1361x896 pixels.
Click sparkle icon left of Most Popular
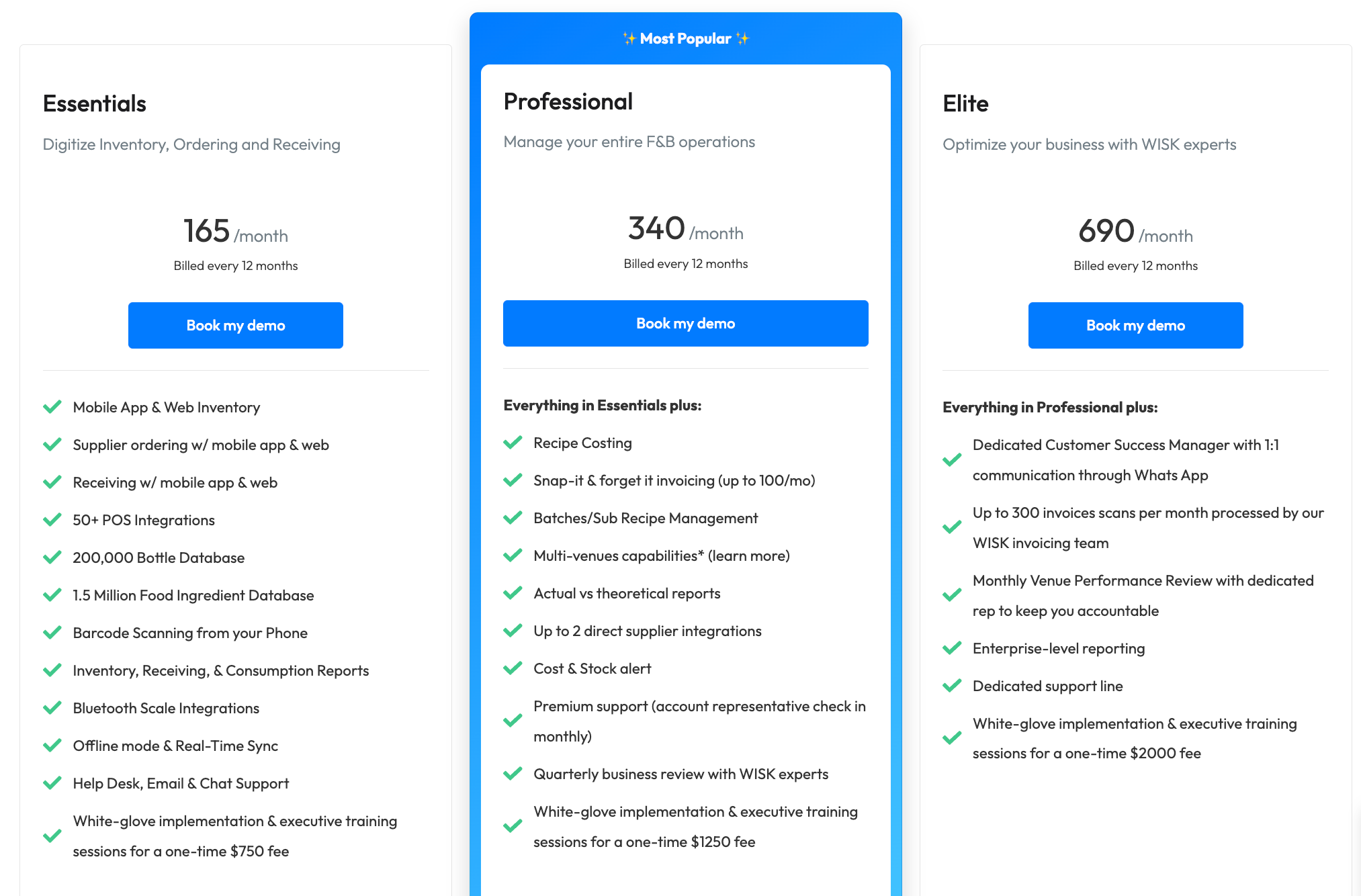629,38
